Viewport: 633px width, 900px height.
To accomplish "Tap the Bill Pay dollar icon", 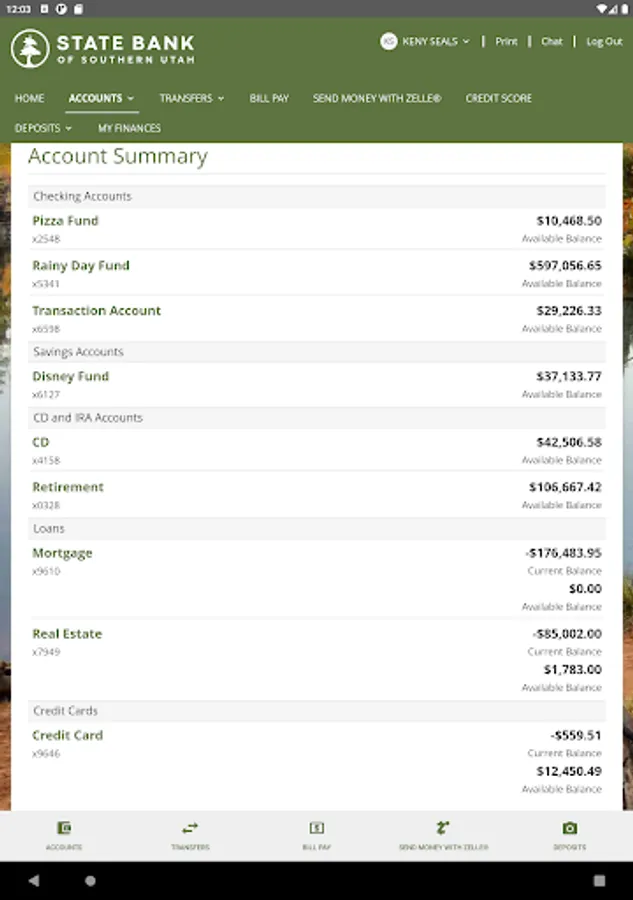I will tap(316, 828).
